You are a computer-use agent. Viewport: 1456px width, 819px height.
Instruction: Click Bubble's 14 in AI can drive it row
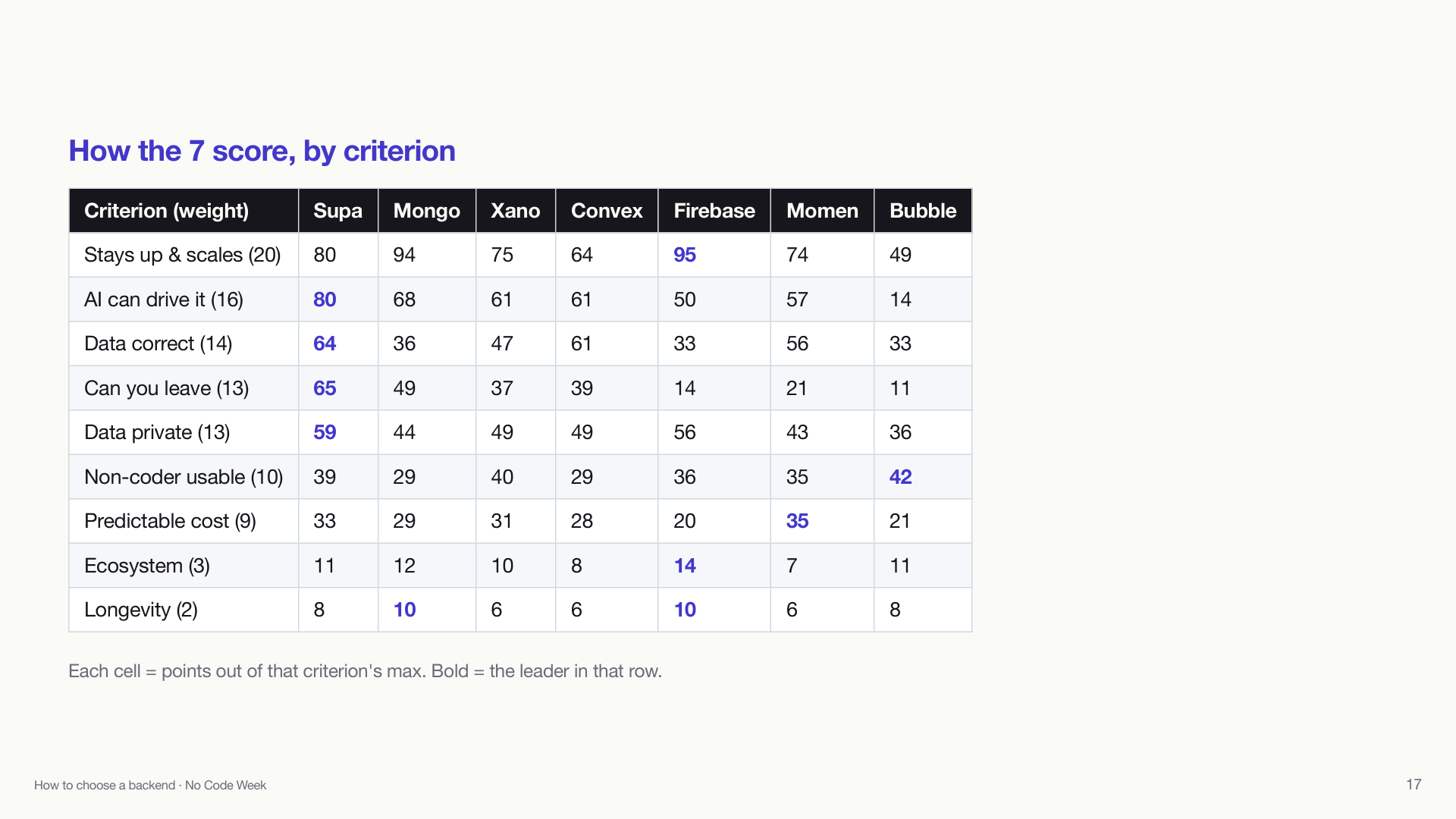click(900, 300)
